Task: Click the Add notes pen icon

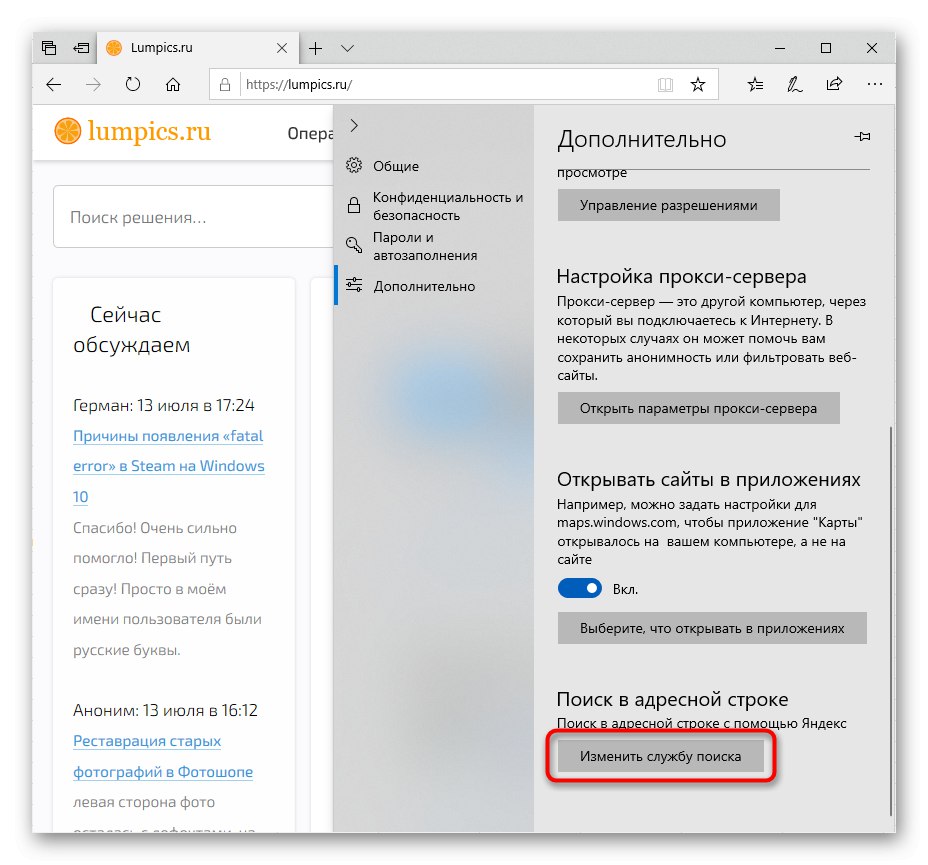Action: point(795,85)
